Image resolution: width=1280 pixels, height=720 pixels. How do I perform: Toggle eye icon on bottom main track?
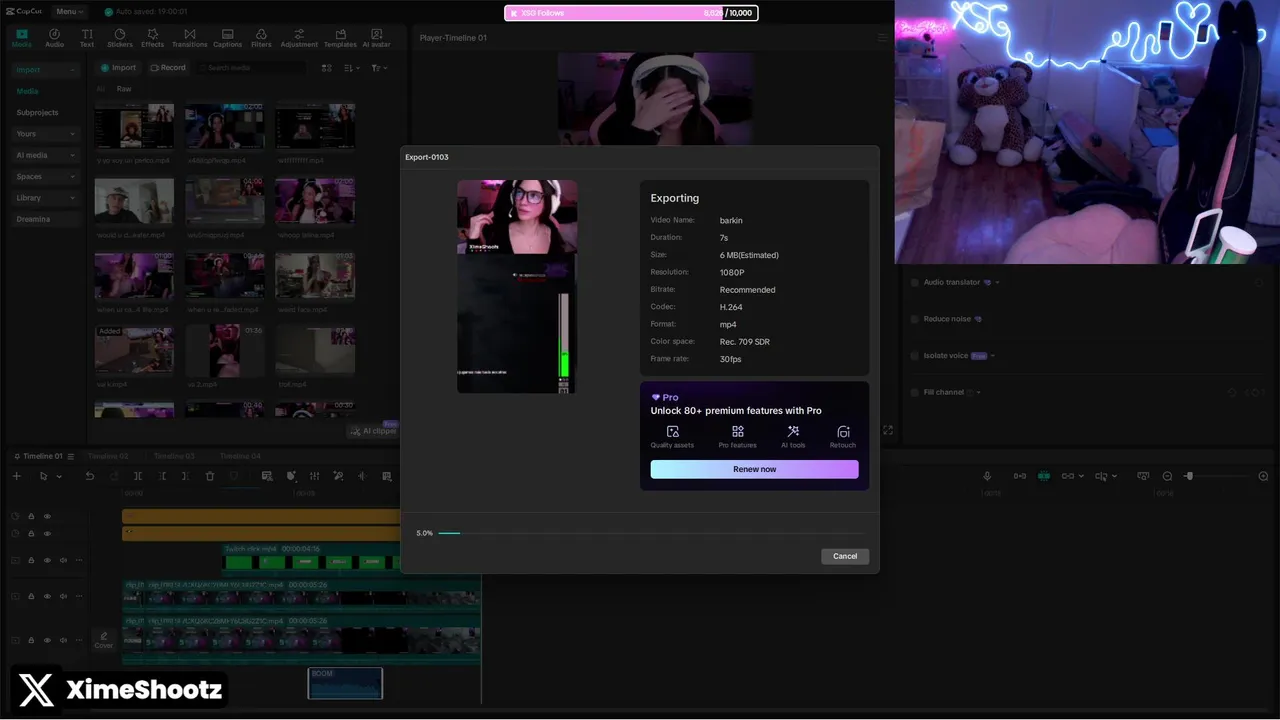47,639
